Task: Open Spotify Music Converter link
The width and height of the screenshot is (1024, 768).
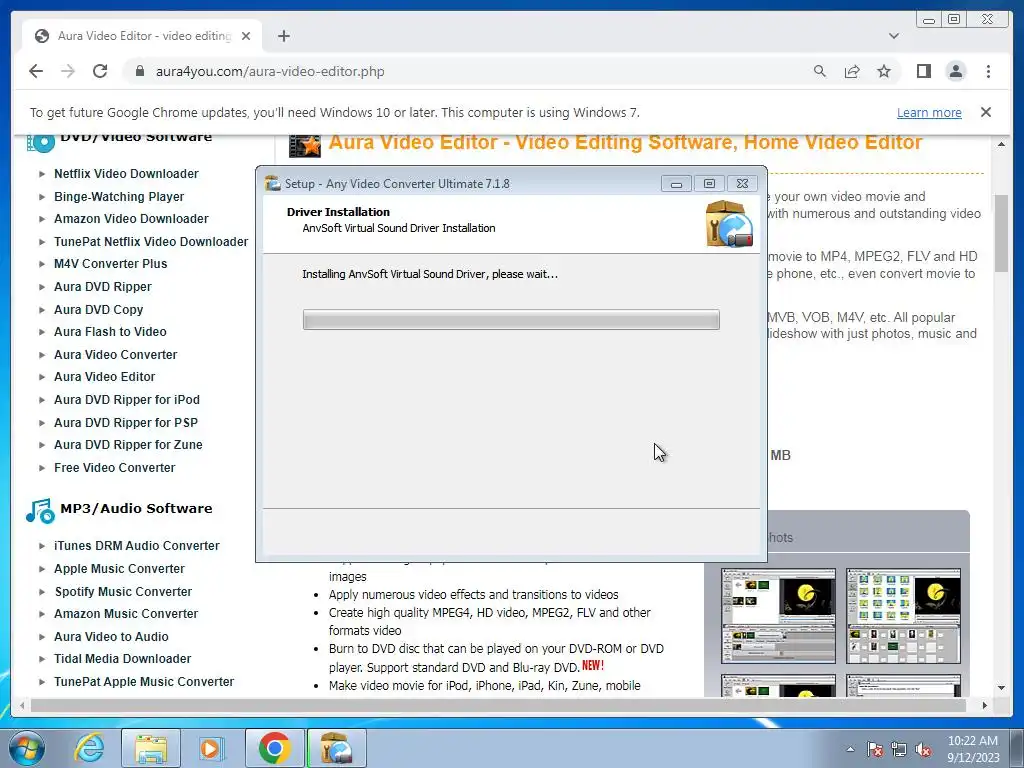Action: click(123, 592)
